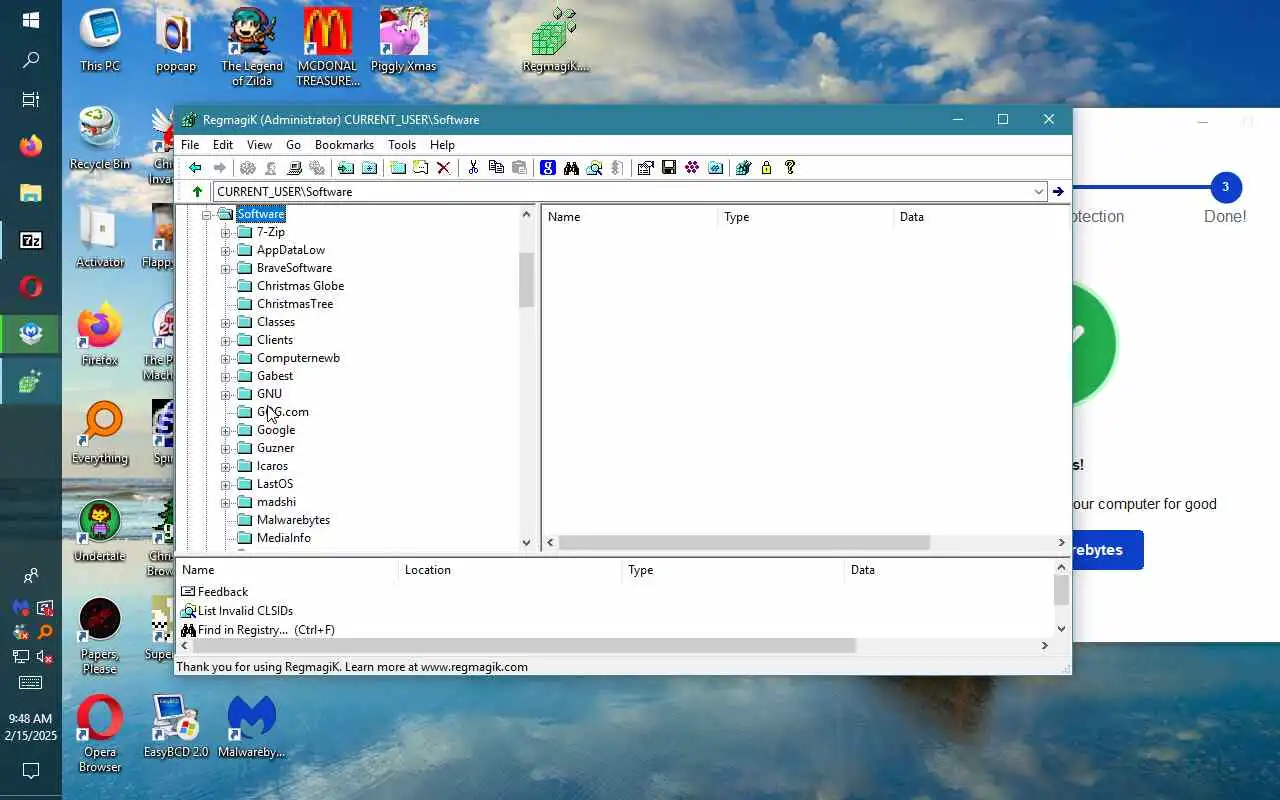Click the red X Delete toolbar icon
This screenshot has width=1280, height=800.
pyautogui.click(x=444, y=168)
